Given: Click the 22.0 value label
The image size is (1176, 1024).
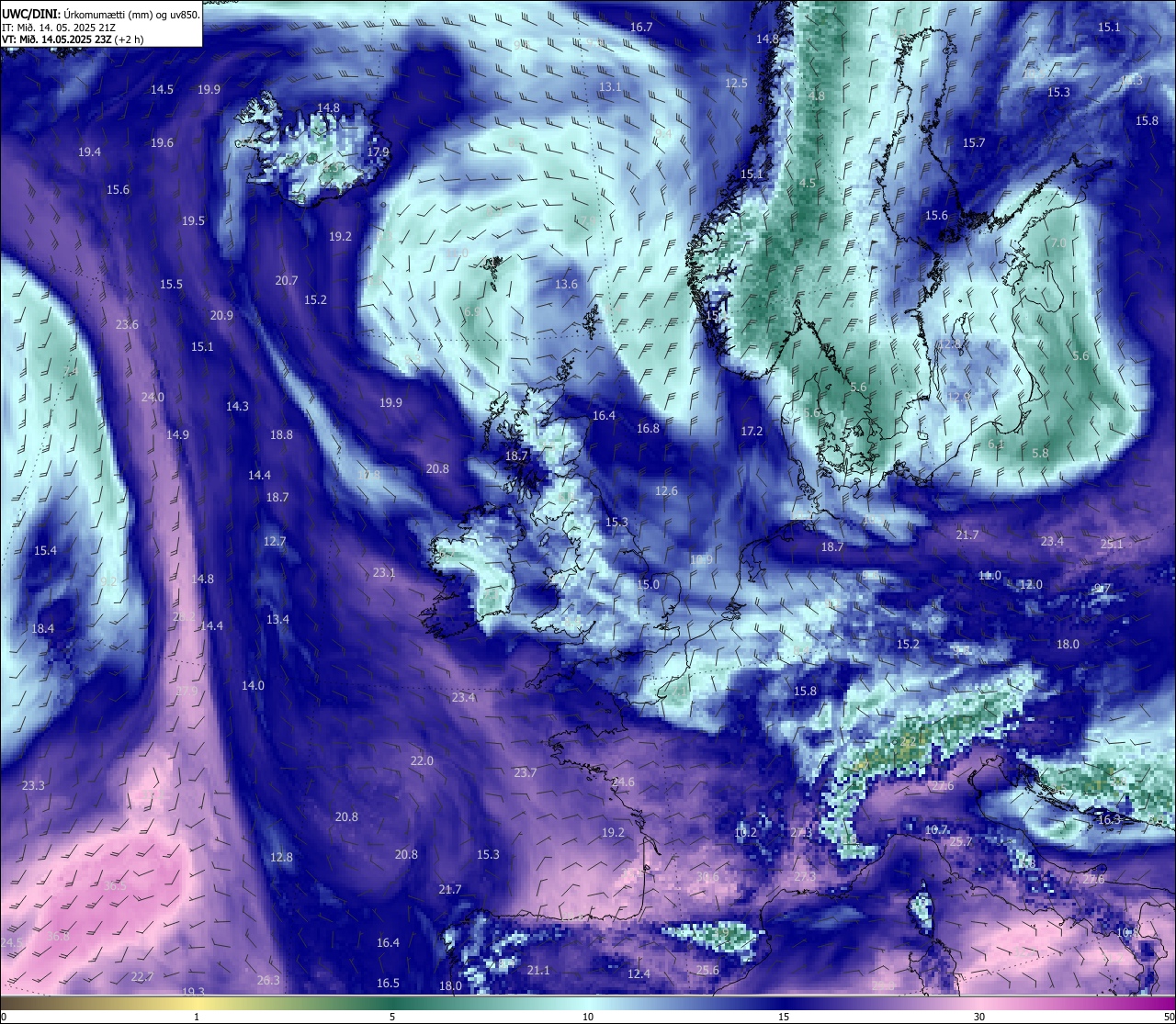Looking at the screenshot, I should point(422,760).
